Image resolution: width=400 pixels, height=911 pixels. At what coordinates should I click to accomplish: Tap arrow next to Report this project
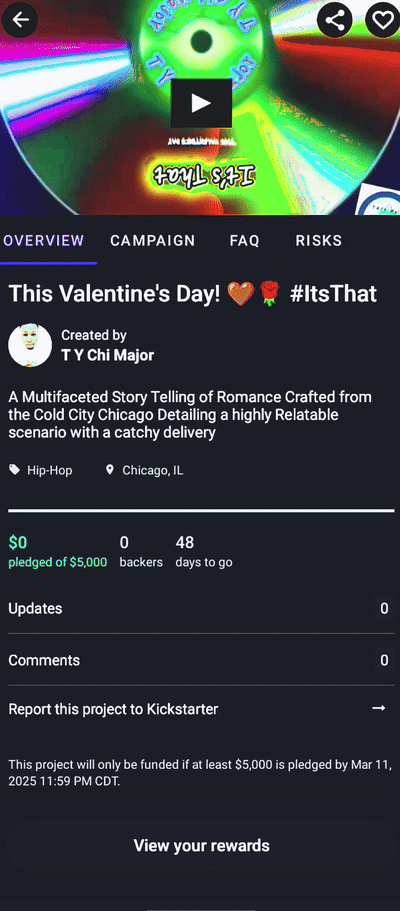pos(378,708)
